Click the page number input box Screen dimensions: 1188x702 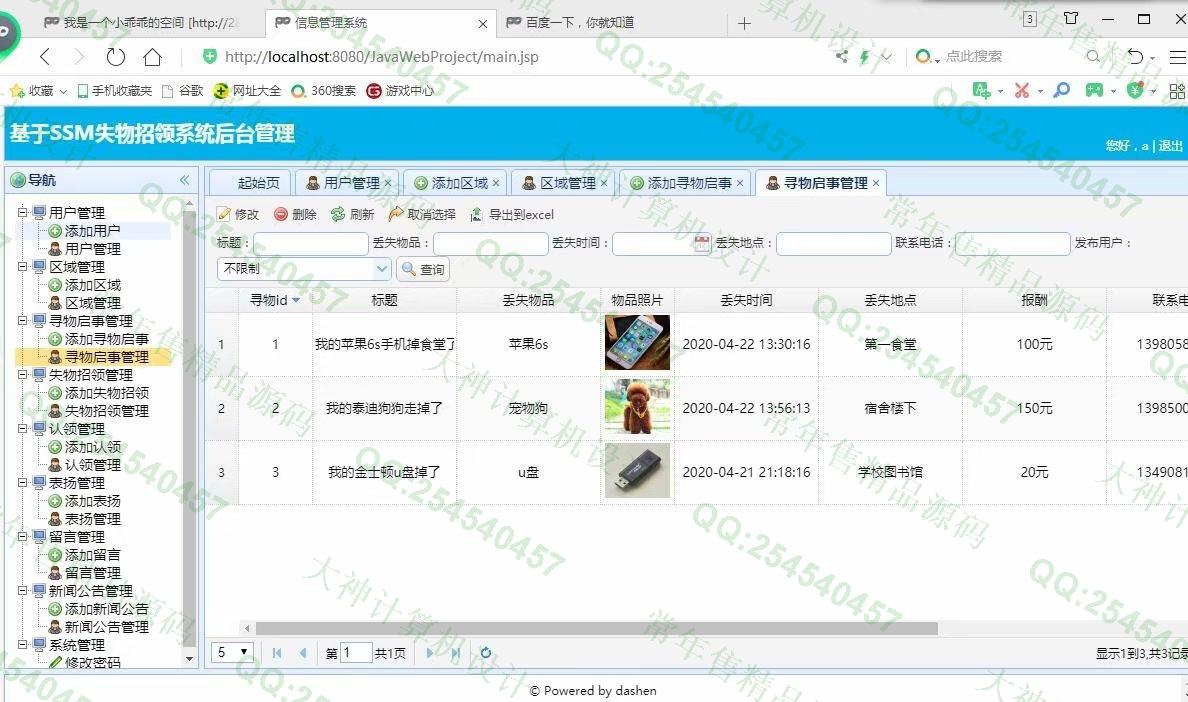coord(356,653)
